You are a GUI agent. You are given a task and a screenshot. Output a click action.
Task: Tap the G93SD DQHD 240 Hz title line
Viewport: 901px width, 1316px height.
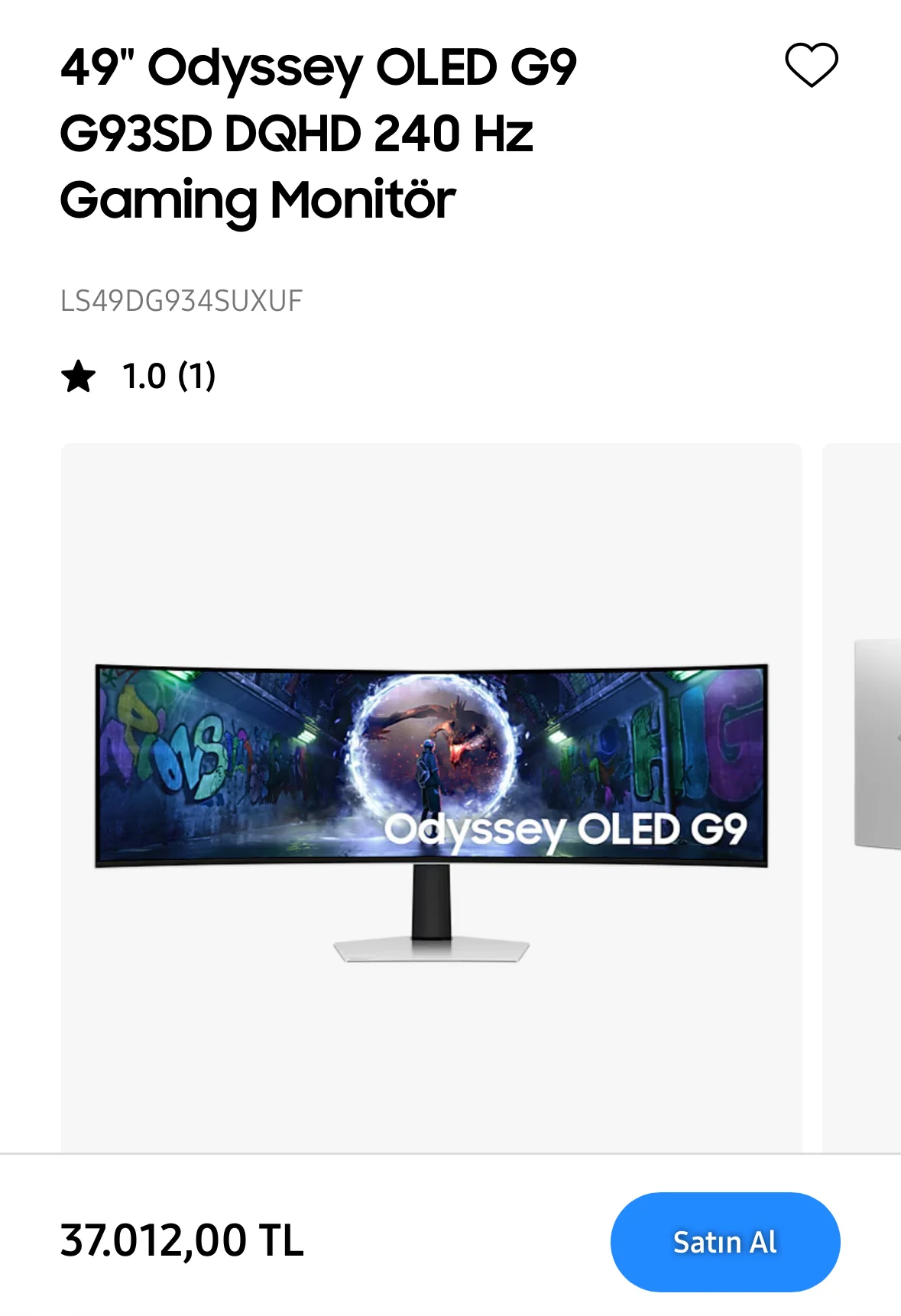point(297,134)
